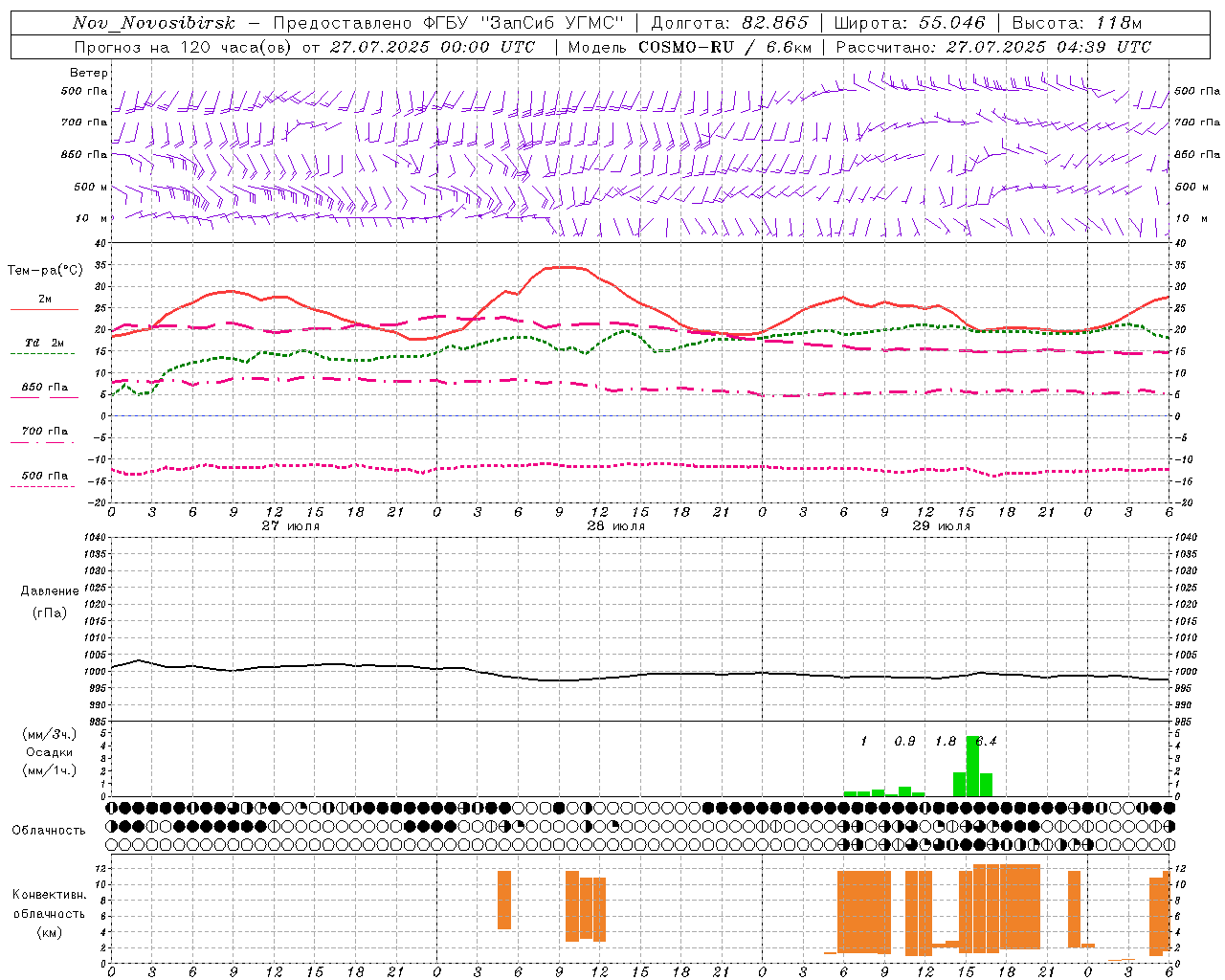This screenshot has height=980, width=1225.
Task: Click the "Широта: 55.046" latitude value
Action: [909, 23]
